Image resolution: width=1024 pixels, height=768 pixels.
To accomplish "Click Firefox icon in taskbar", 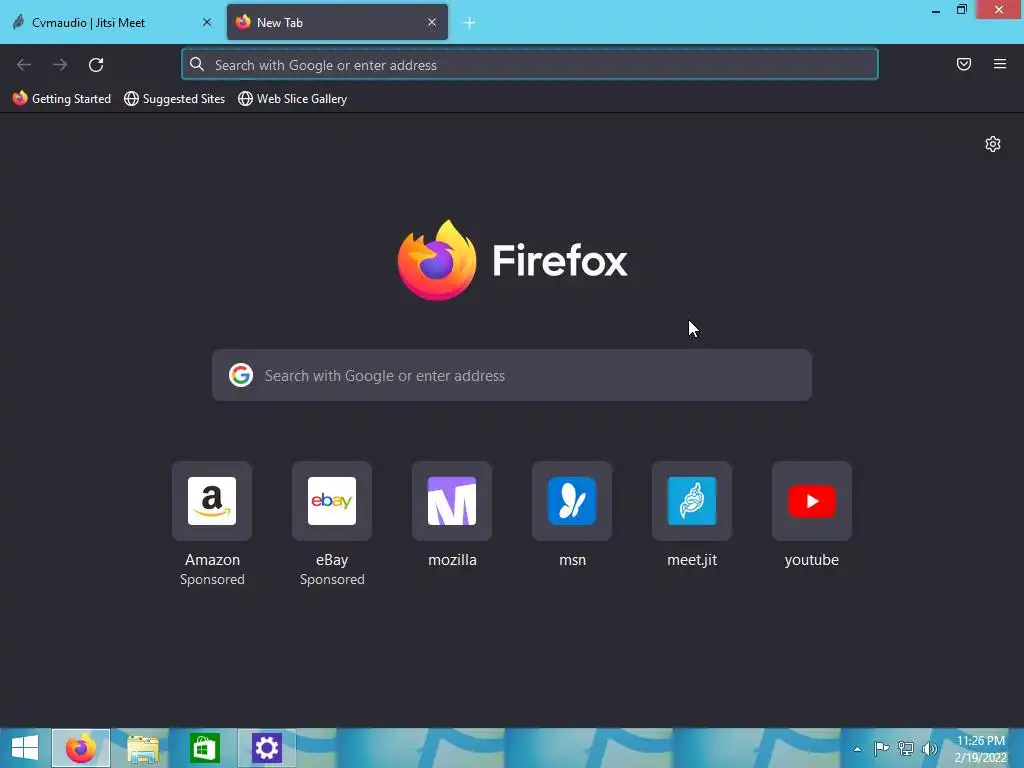I will [81, 748].
